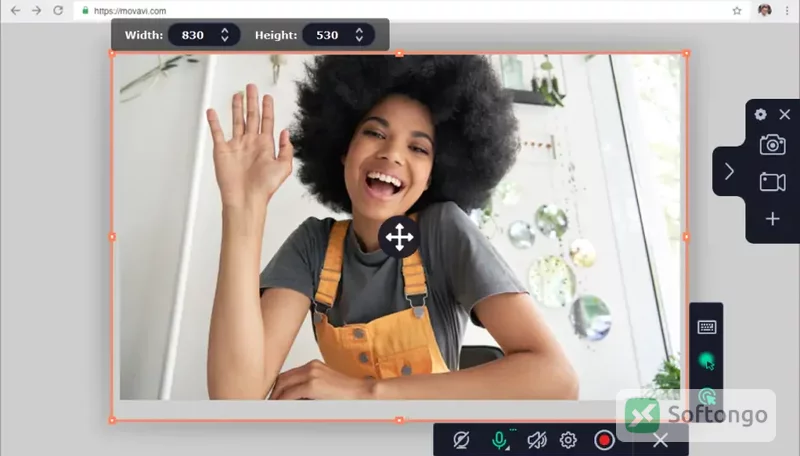Viewport: 800px width, 456px height.
Task: Click the move capture area crosshair
Action: 399,237
